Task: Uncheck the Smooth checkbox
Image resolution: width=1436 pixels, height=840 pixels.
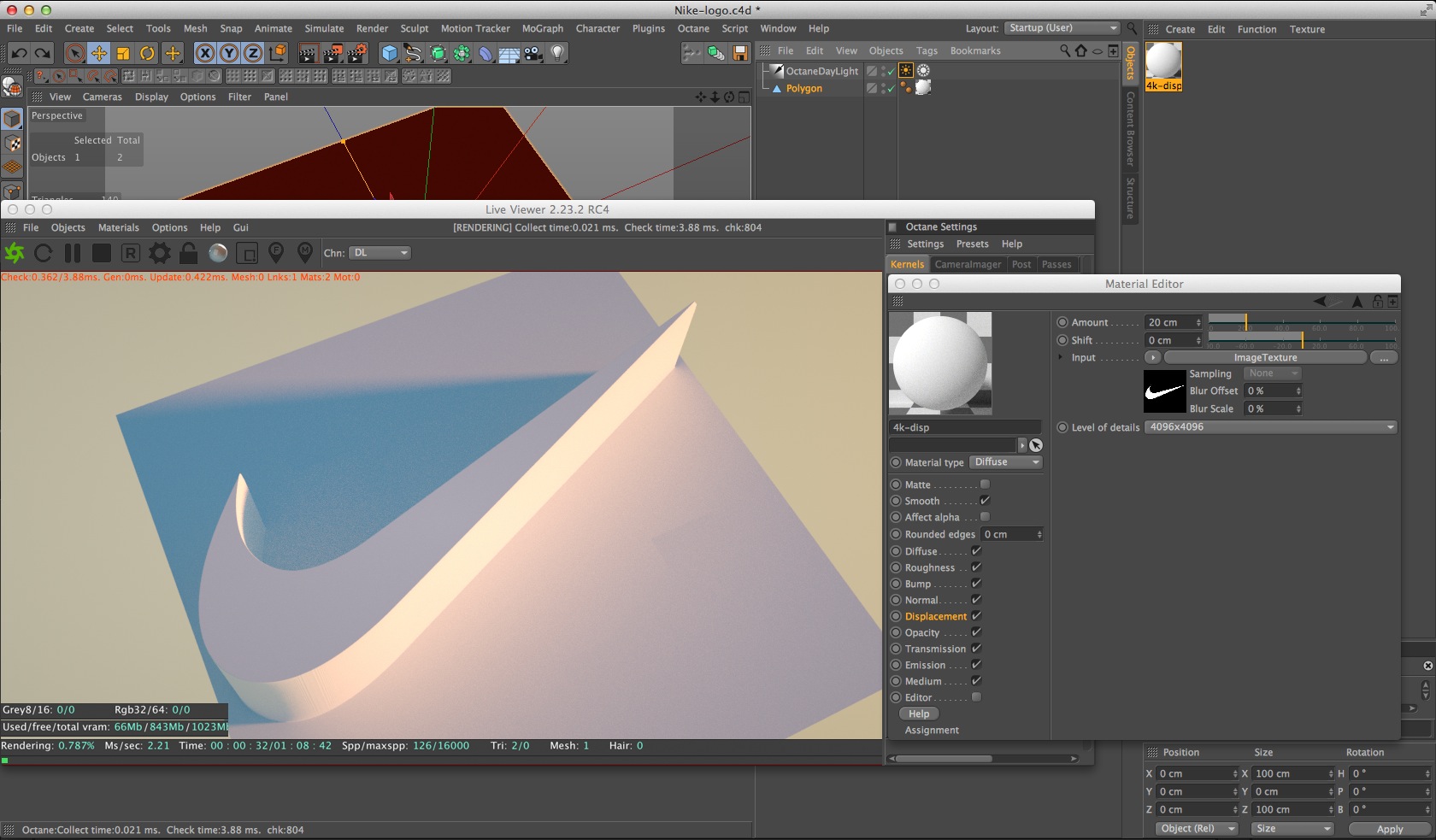Action: tap(985, 501)
